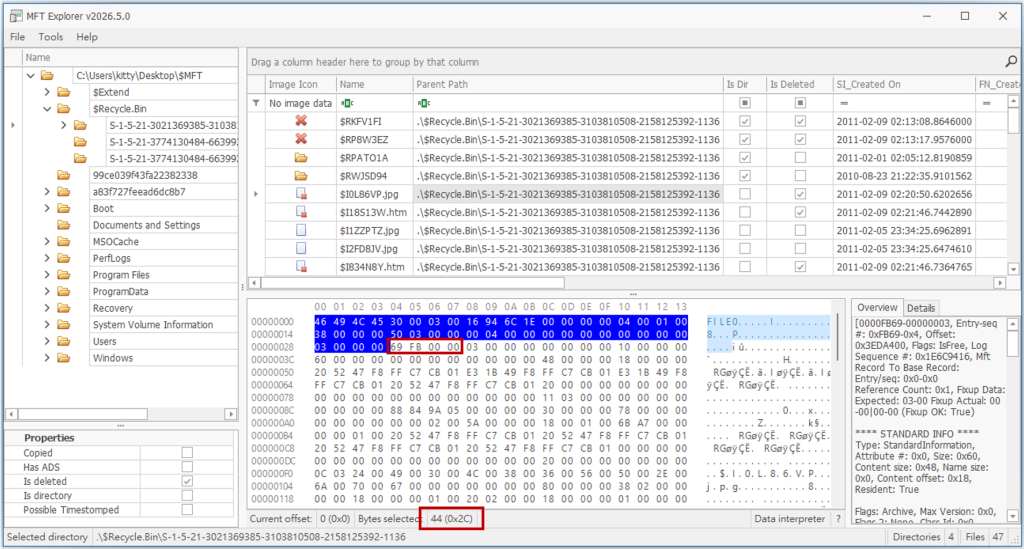The image size is (1024, 549).
Task: Click file icon for $I2FD8JV.jpg
Action: [x=301, y=248]
